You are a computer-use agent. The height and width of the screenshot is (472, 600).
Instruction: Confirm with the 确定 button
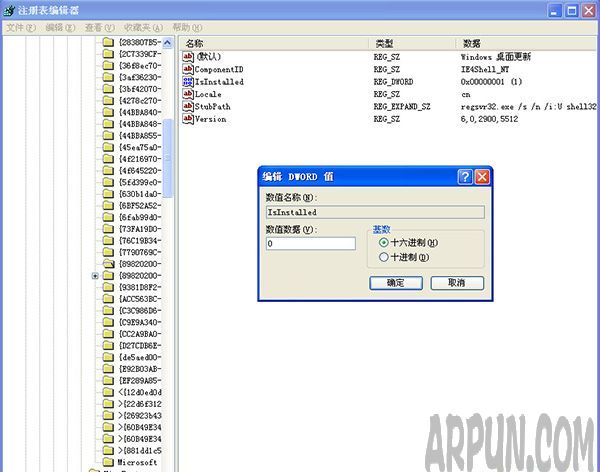coord(396,283)
